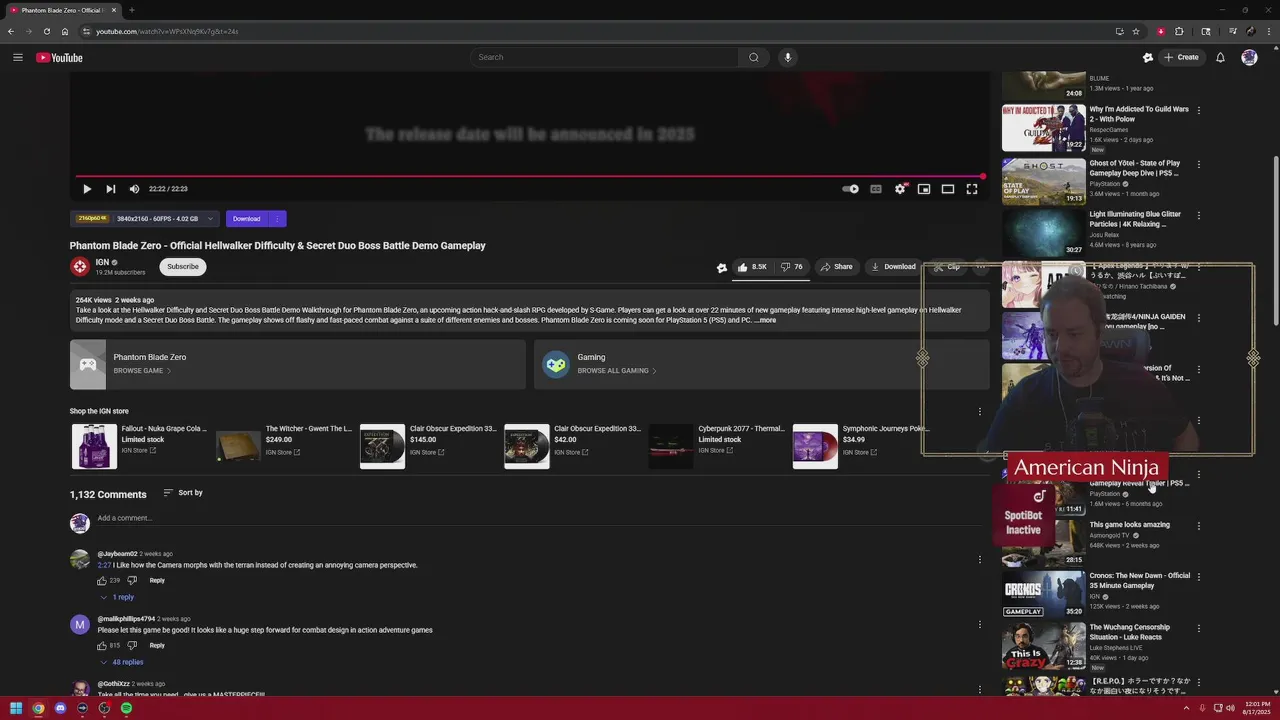Expand 1 reply under Jaybeam02
Image resolution: width=1280 pixels, height=720 pixels.
click(118, 597)
